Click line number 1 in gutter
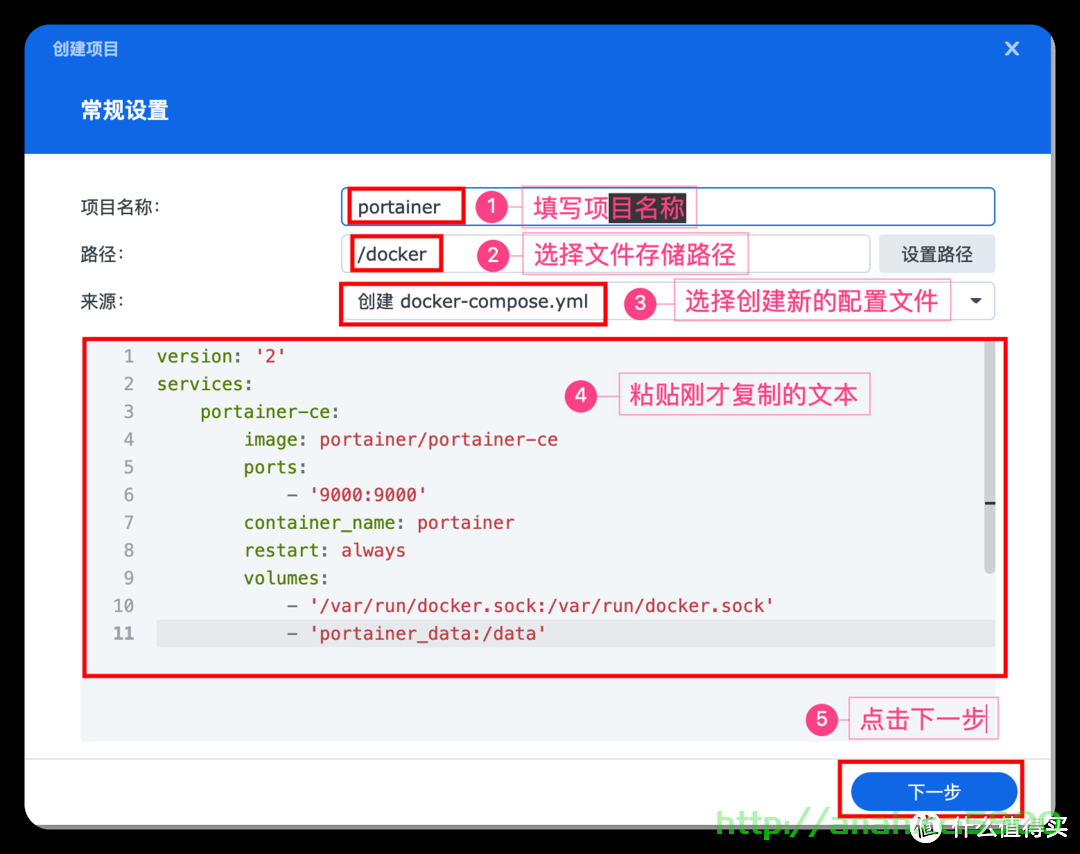Viewport: 1080px width, 854px height. click(x=129, y=356)
